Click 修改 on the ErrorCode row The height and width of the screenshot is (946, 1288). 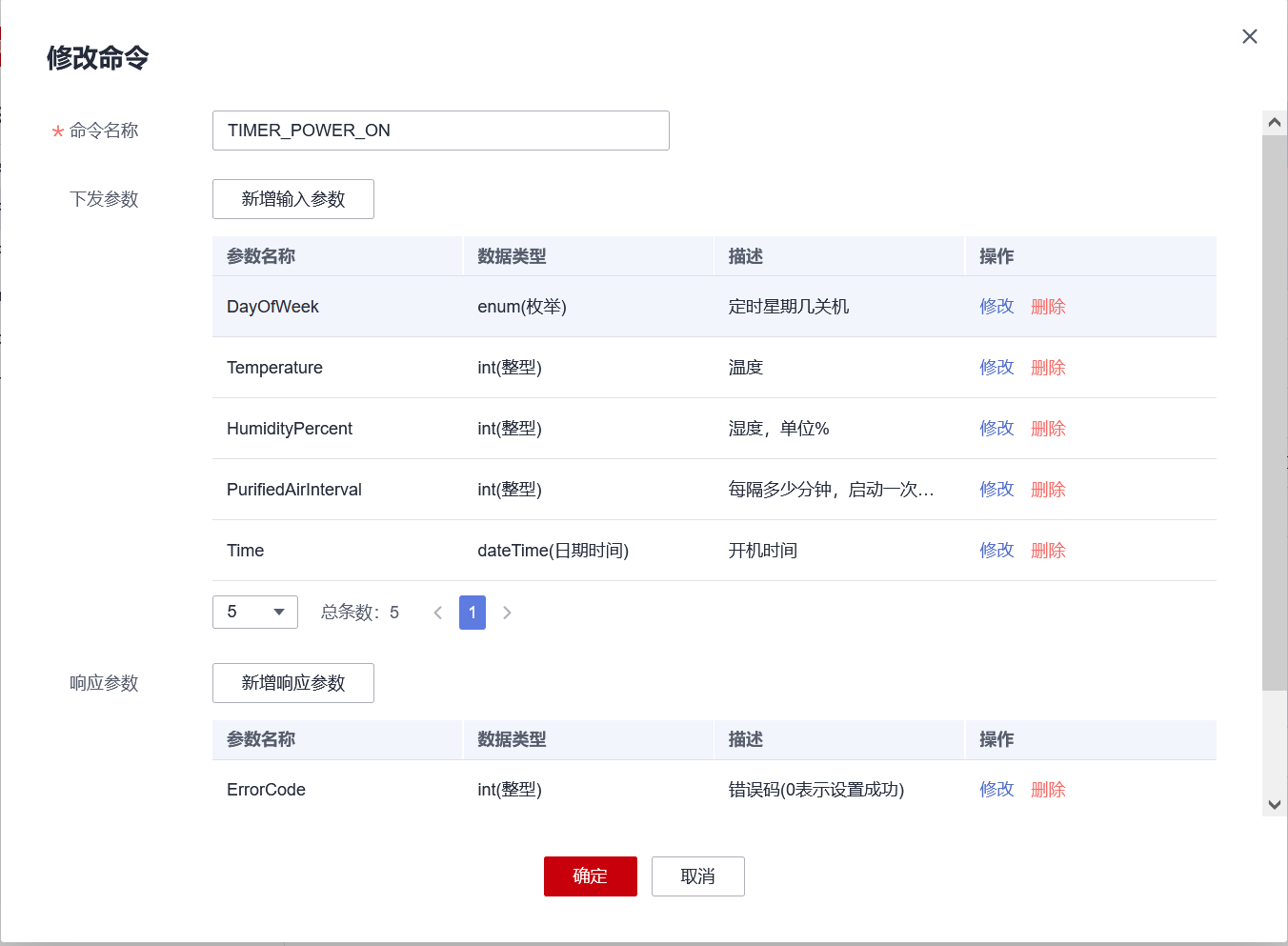pos(996,789)
